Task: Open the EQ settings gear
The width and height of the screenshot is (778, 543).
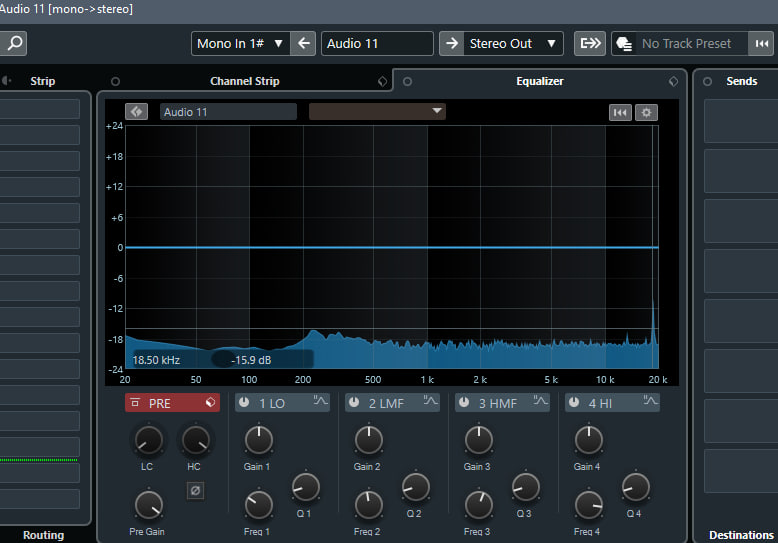Action: (646, 112)
